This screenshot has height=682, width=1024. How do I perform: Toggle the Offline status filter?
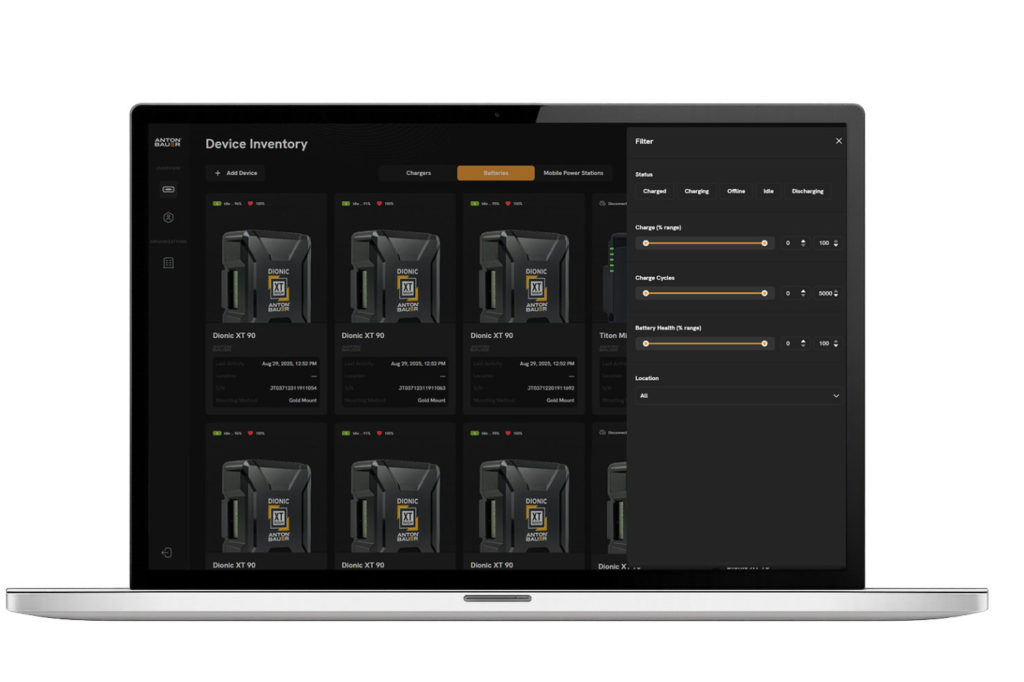point(736,191)
